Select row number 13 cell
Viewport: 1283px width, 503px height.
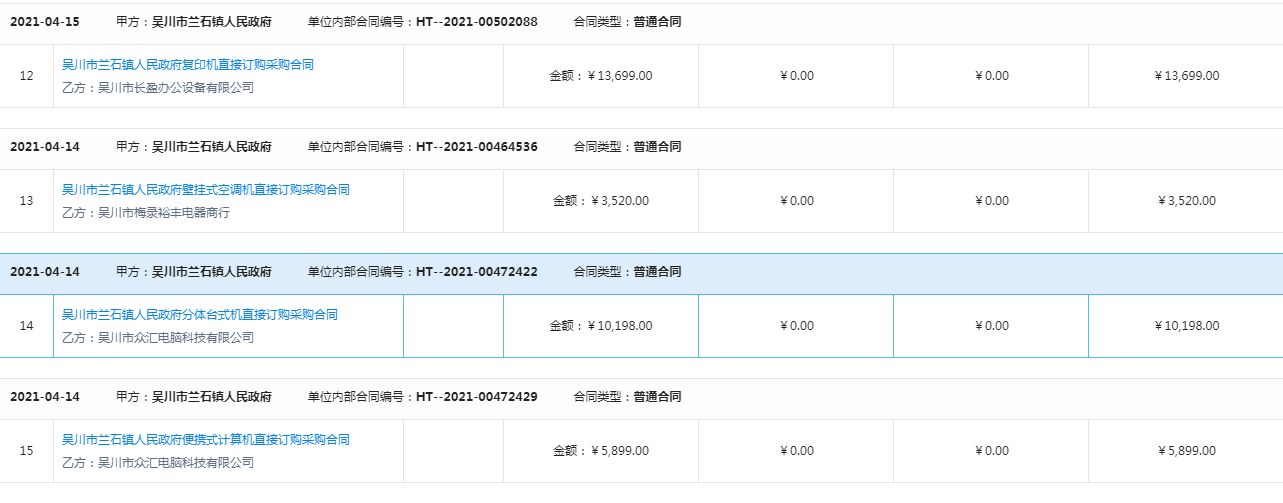click(27, 201)
